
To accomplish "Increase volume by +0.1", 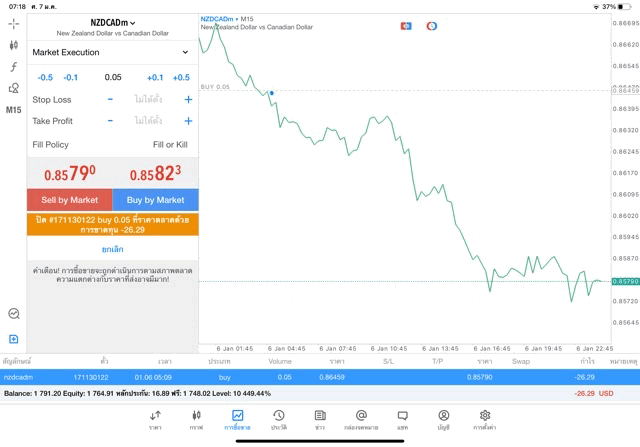I will pyautogui.click(x=155, y=77).
